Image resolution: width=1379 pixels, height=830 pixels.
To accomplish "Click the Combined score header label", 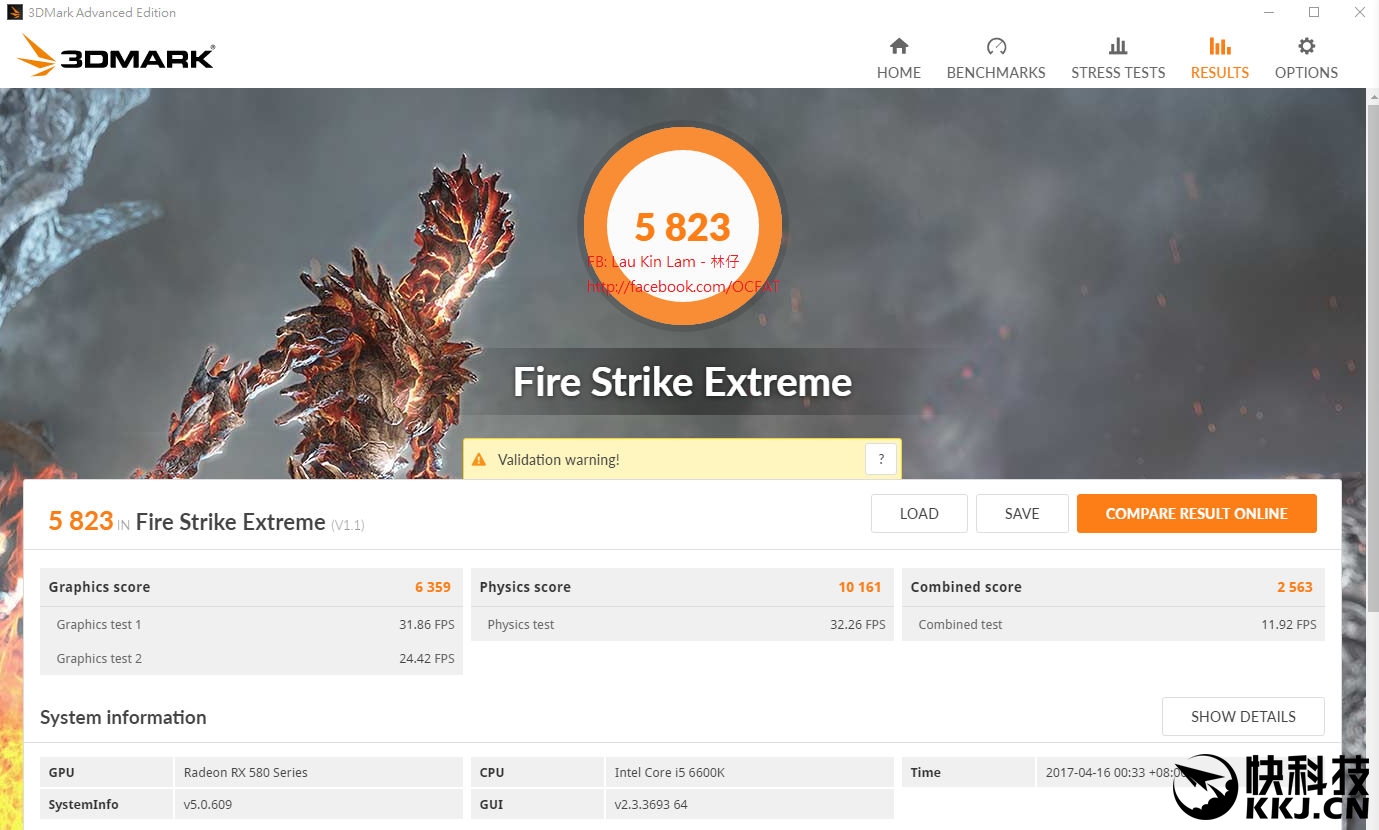I will coord(966,587).
